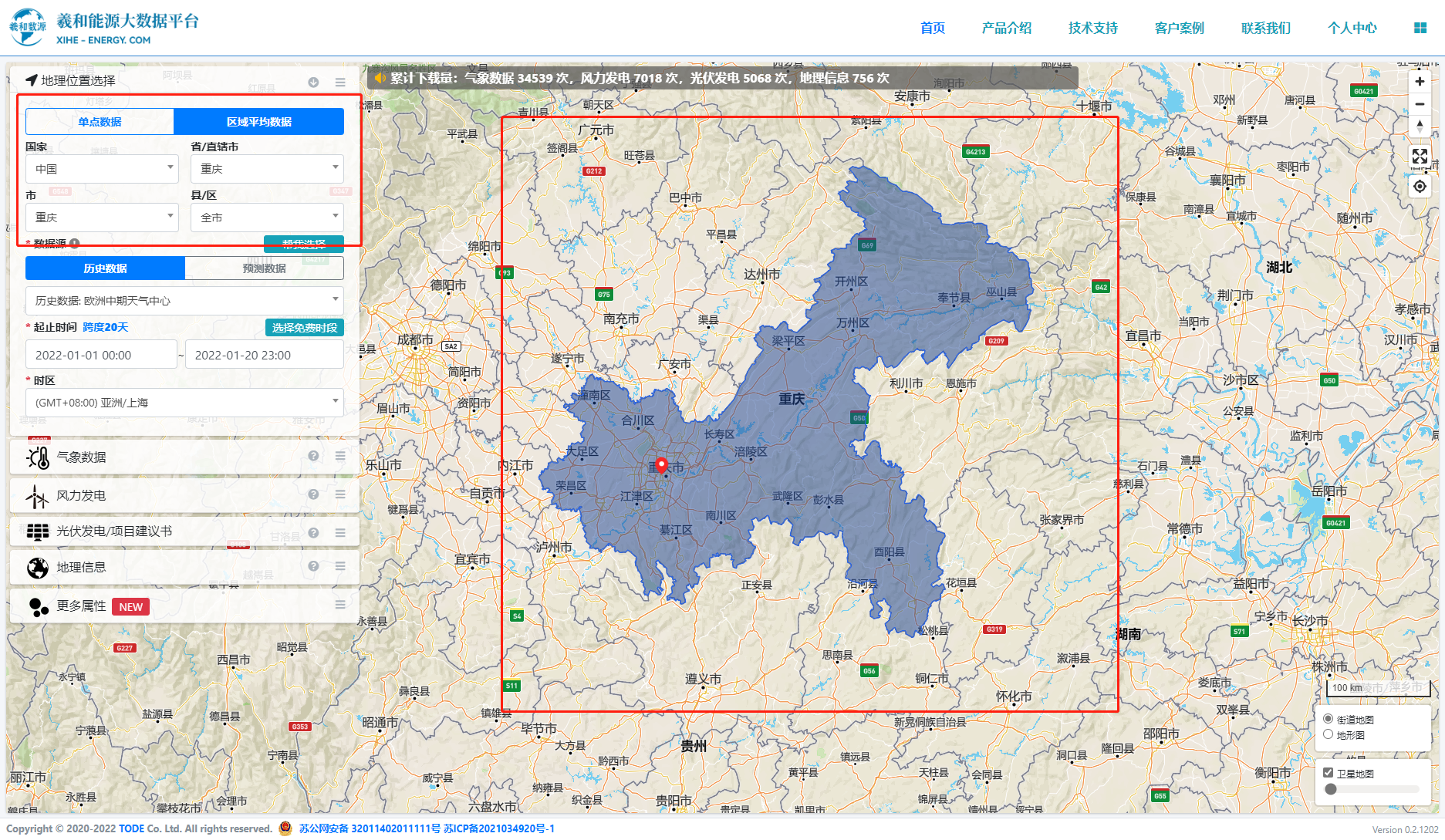
Task: Open location panel hamburger menu
Action: pyautogui.click(x=340, y=82)
